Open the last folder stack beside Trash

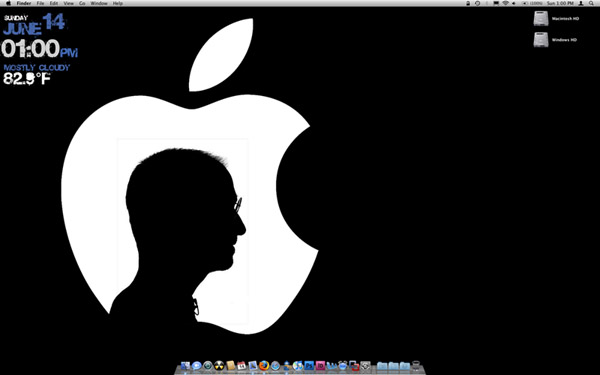[x=405, y=366]
